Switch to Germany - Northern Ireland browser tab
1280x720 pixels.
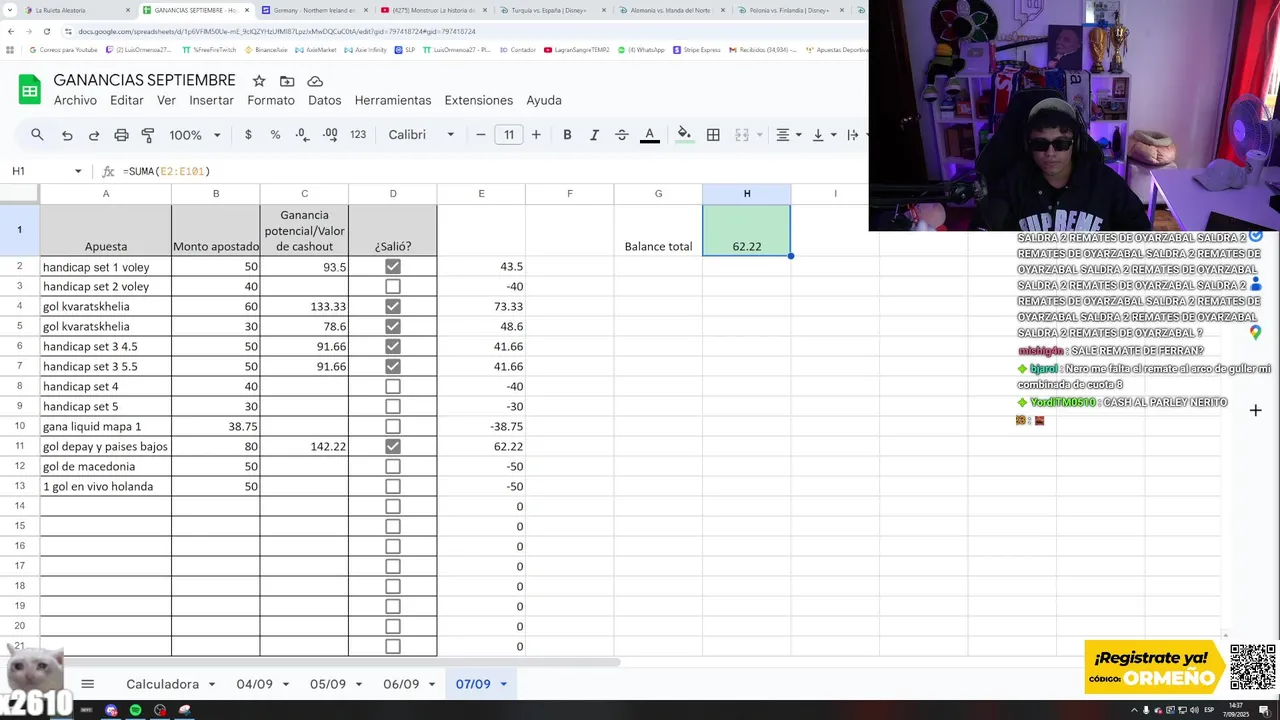(313, 10)
